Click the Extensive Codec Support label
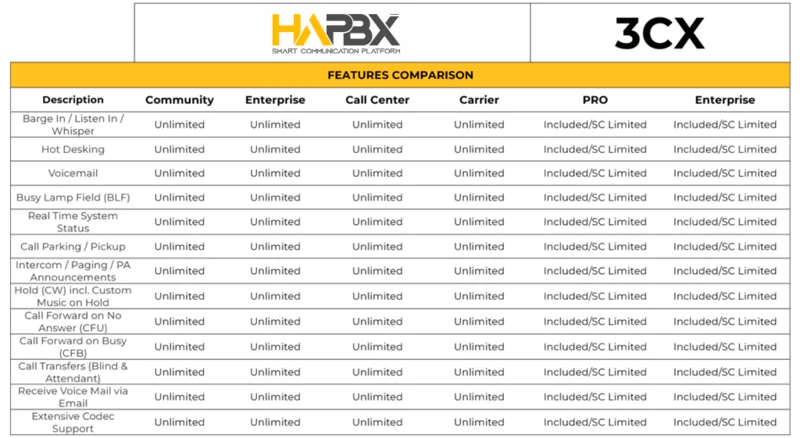This screenshot has height=438, width=800. tap(73, 422)
